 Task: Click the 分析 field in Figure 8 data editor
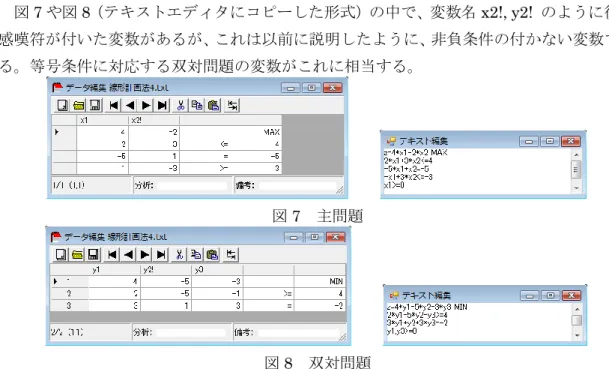tap(190, 333)
